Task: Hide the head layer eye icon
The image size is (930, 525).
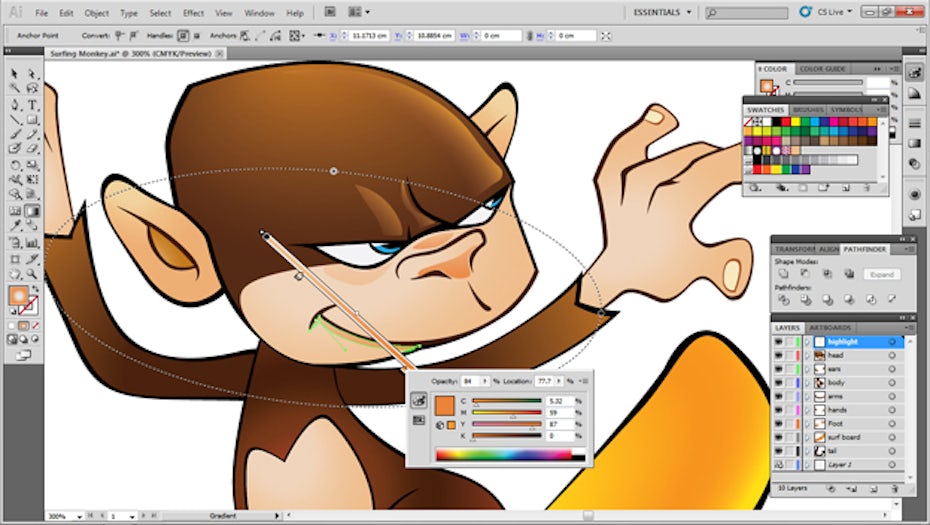Action: click(778, 355)
